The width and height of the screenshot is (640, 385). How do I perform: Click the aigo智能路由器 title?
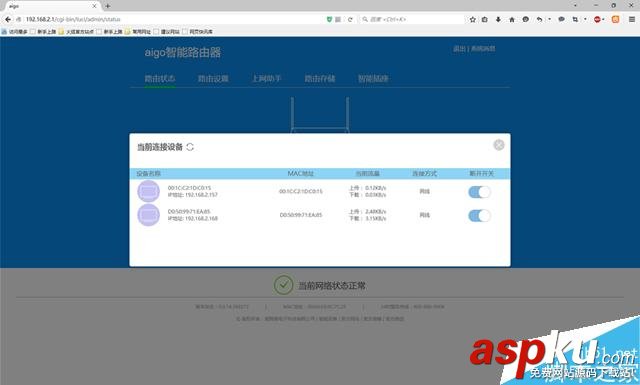tap(182, 52)
